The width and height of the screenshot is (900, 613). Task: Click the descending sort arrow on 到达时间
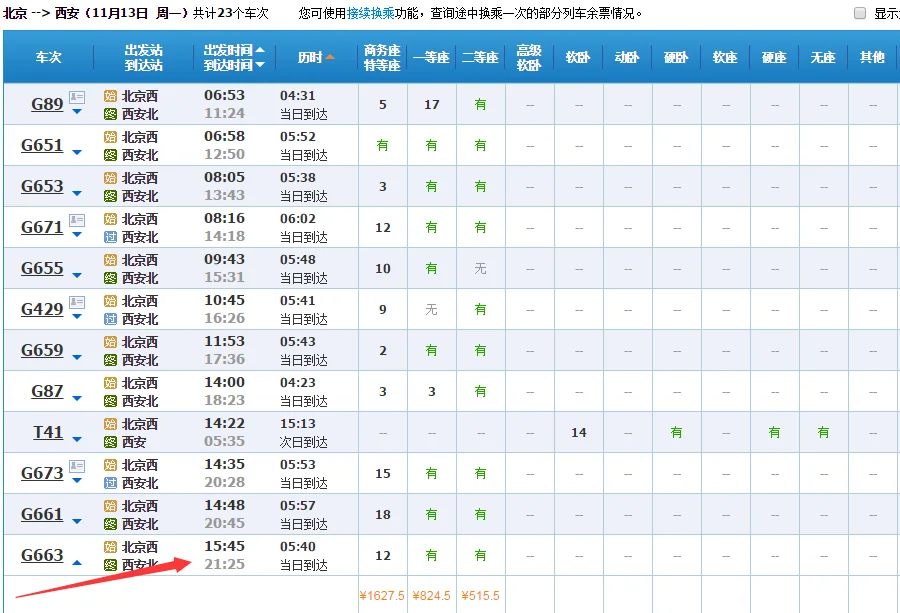tap(260, 64)
